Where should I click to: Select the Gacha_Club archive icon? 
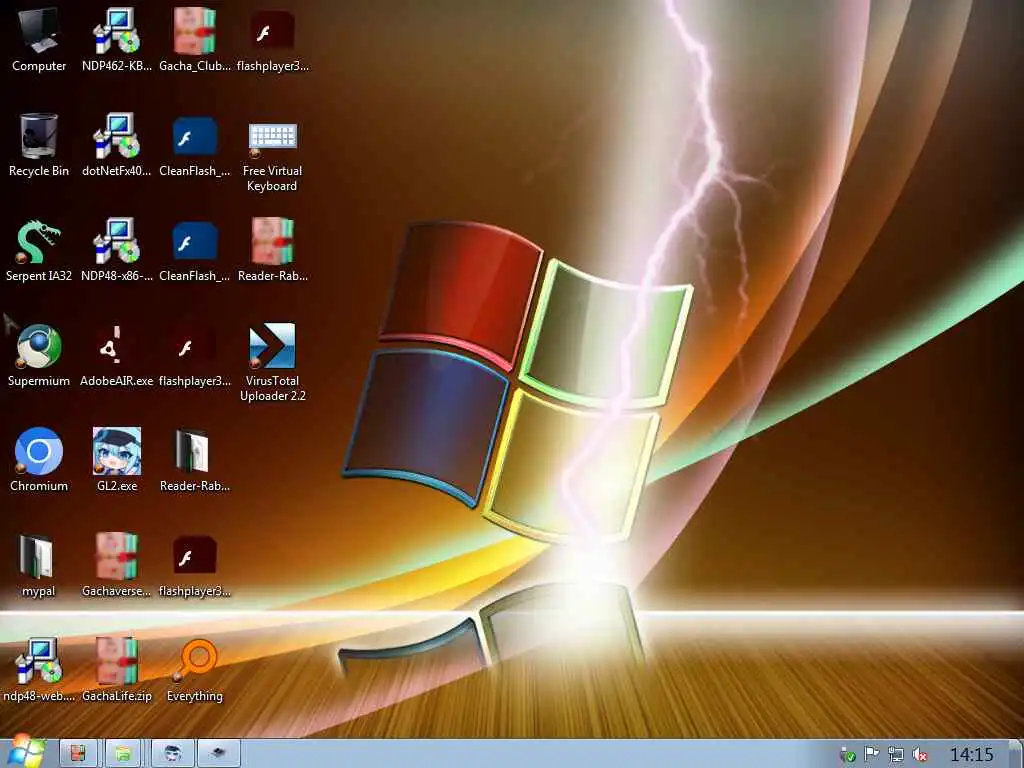195,39
